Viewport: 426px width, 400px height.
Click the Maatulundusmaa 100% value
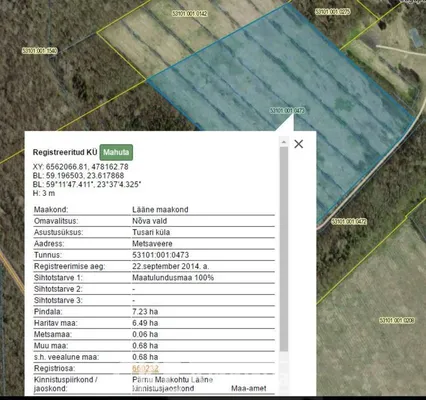(173, 278)
